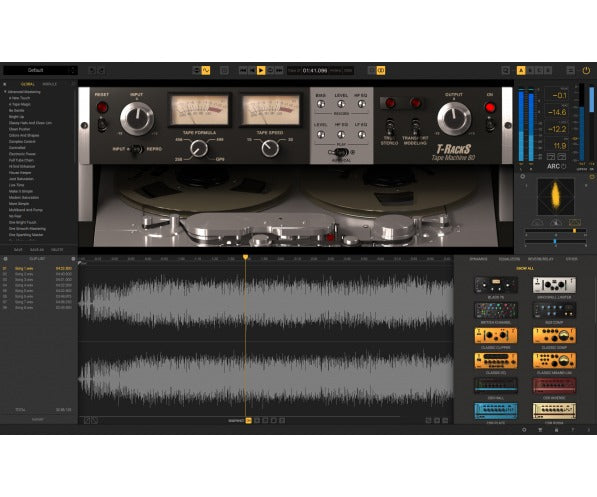Switch to the GLOBAL presets tab

[28, 84]
